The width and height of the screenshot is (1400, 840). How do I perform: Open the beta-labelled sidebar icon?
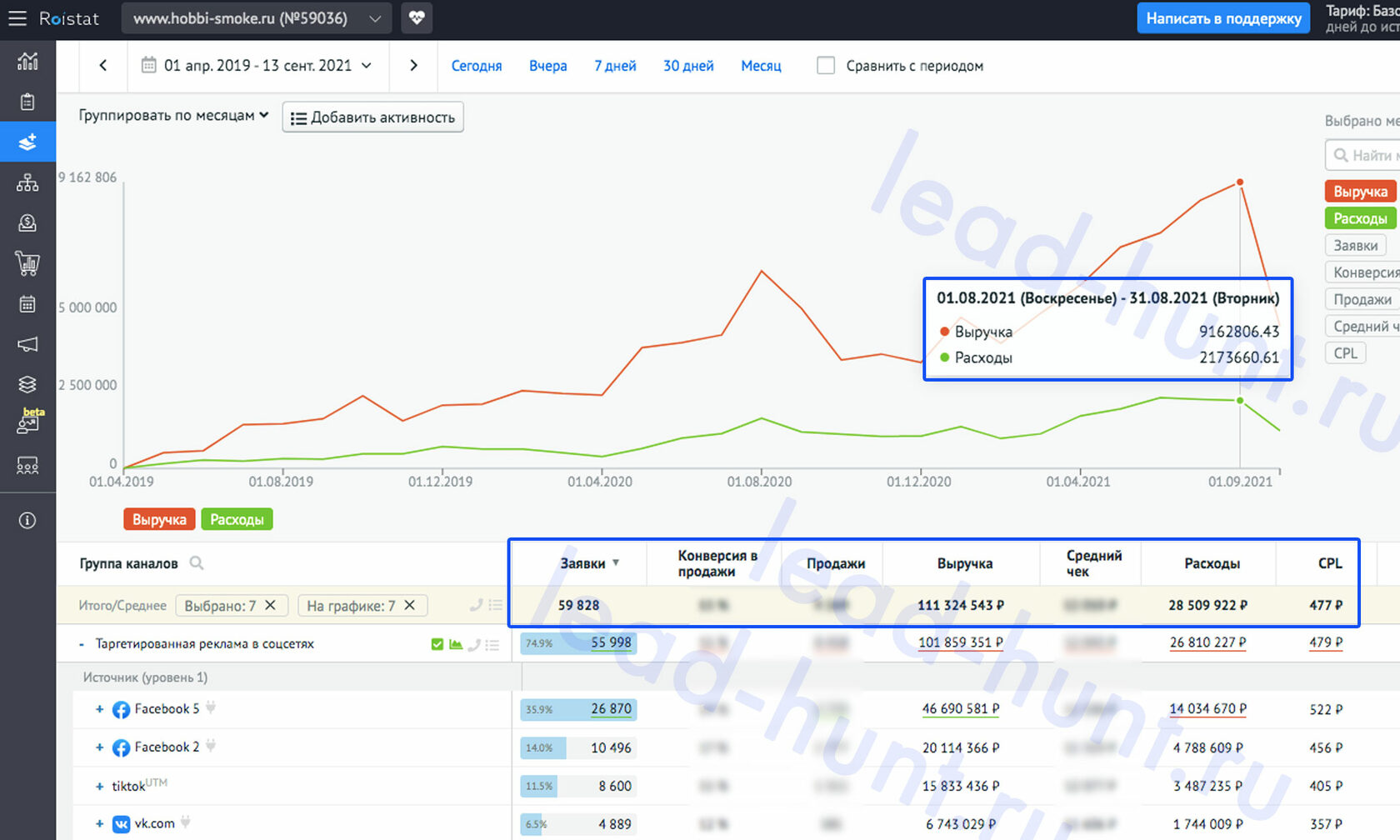click(29, 422)
